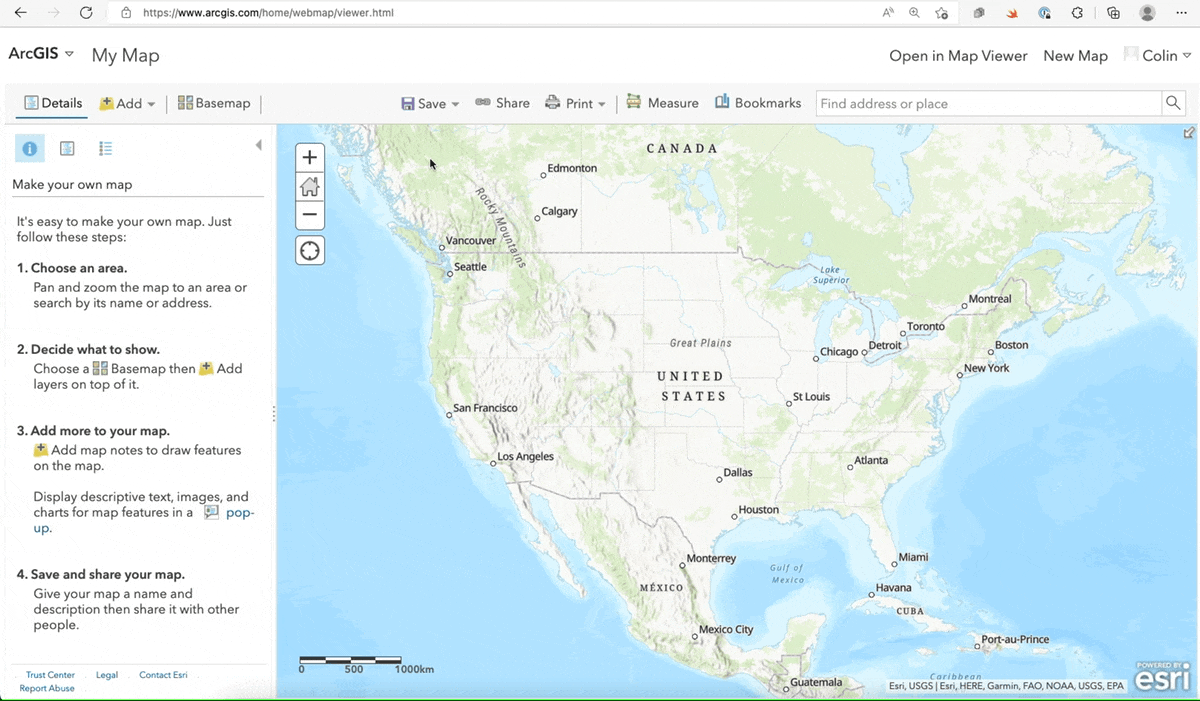Open the Print dropdown menu

pyautogui.click(x=575, y=103)
